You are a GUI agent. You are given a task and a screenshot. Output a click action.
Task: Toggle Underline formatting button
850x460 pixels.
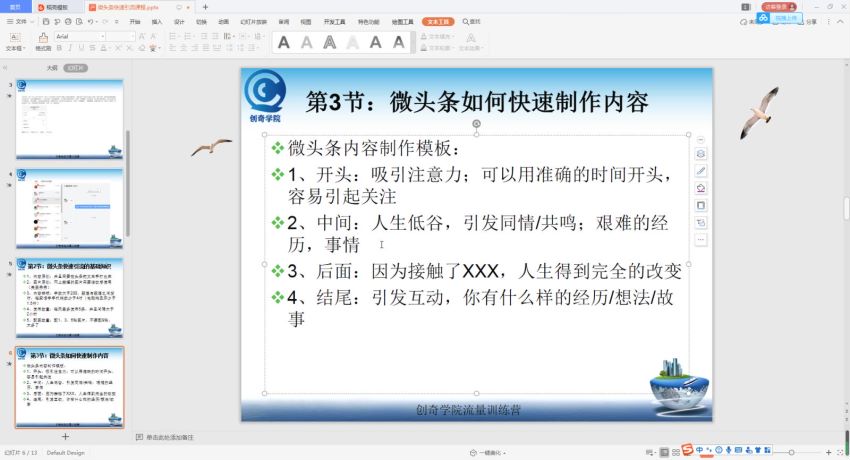pos(81,48)
